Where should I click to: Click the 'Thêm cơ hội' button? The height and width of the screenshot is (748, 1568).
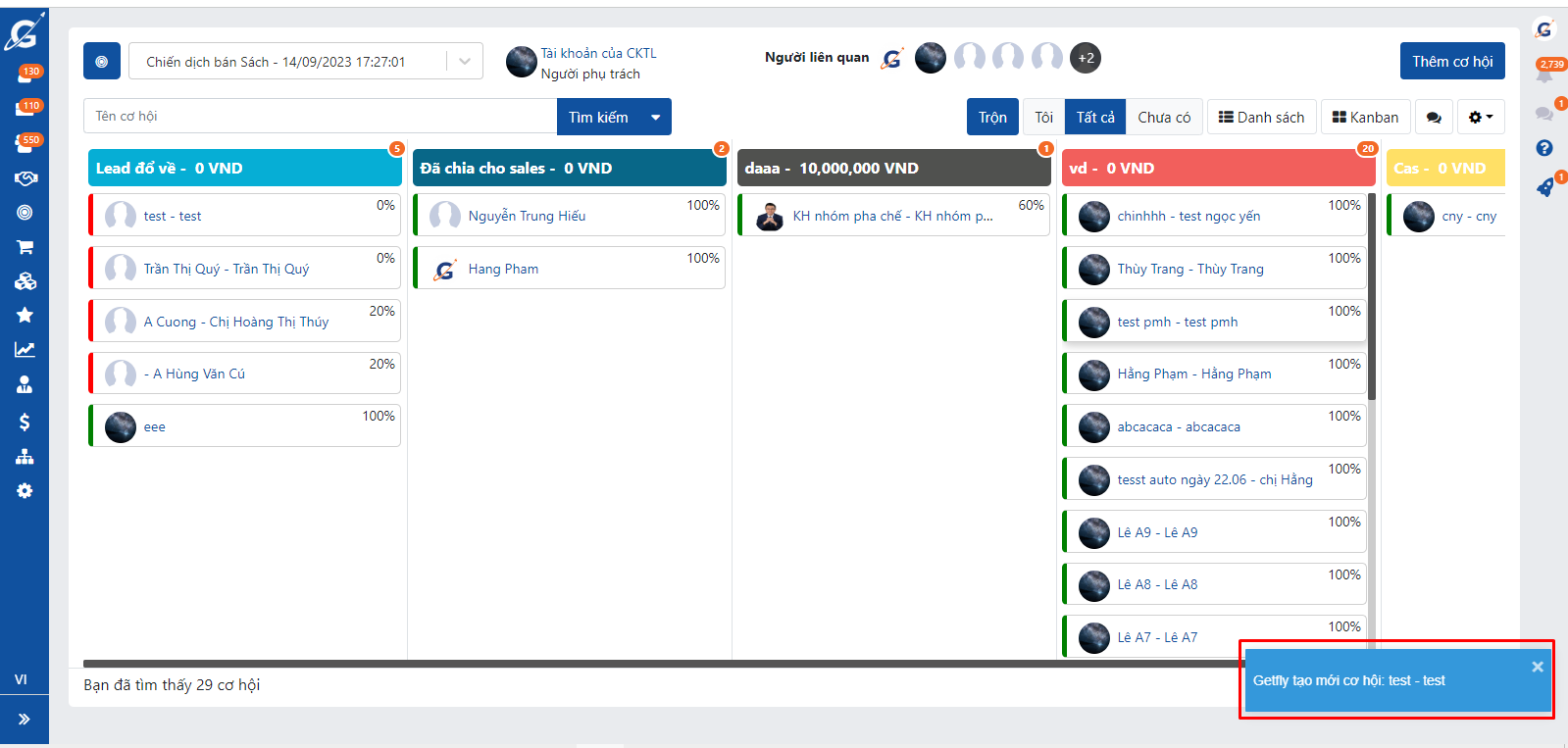click(x=1451, y=61)
